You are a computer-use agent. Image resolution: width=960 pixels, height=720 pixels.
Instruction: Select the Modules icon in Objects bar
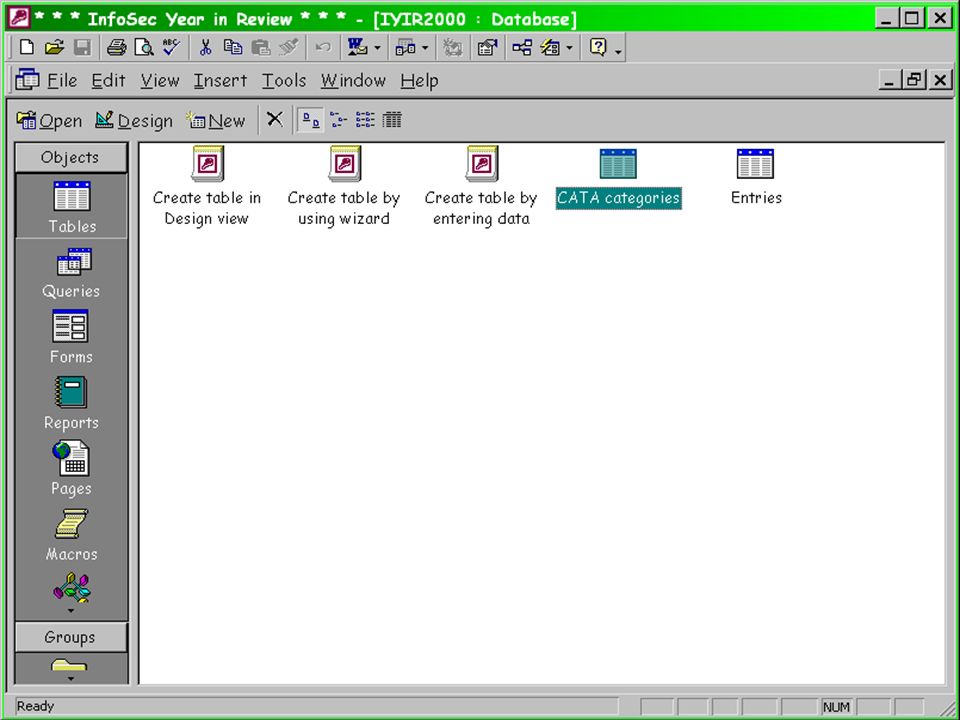[72, 587]
